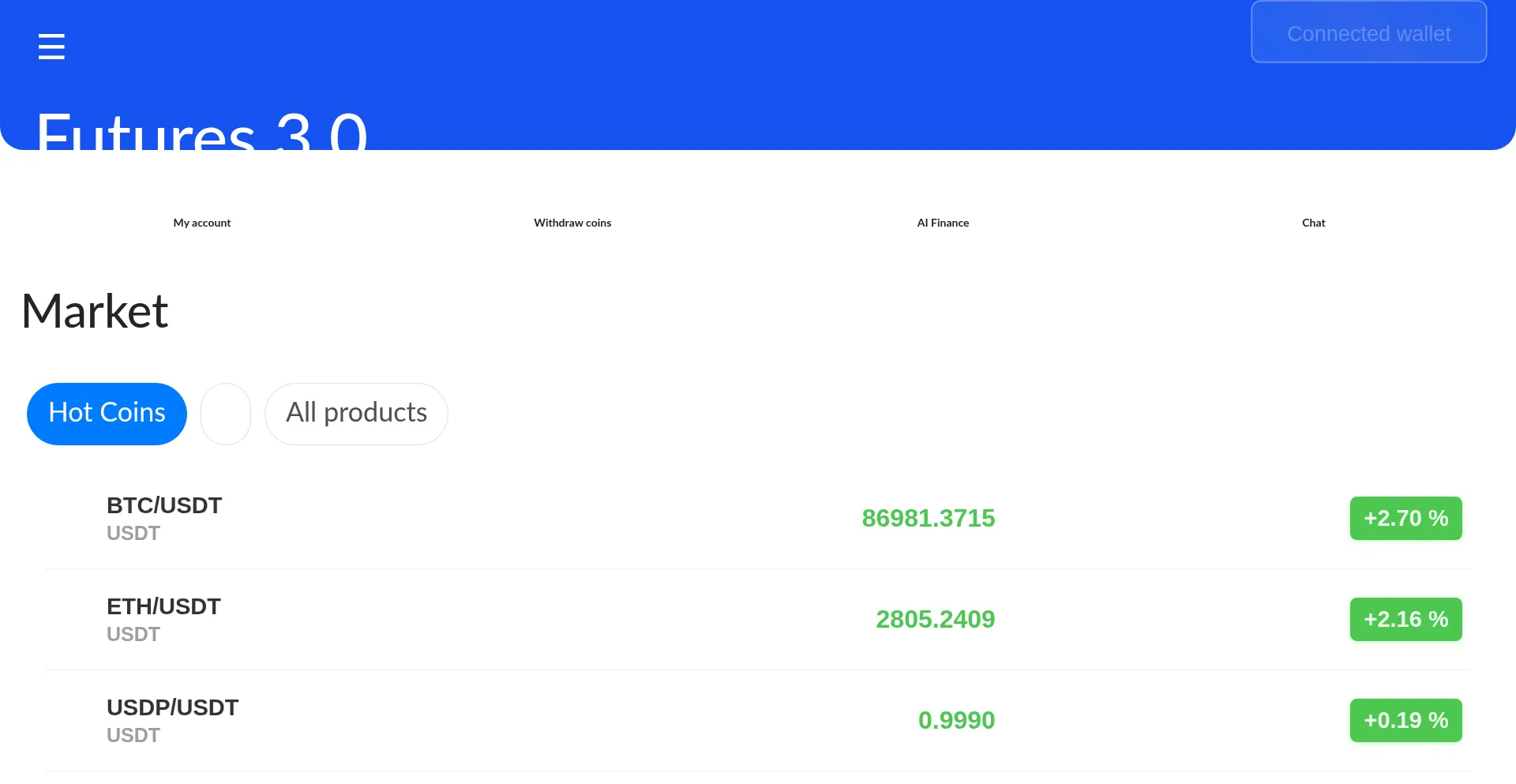Click the BTC price 86981.3715

coord(928,519)
